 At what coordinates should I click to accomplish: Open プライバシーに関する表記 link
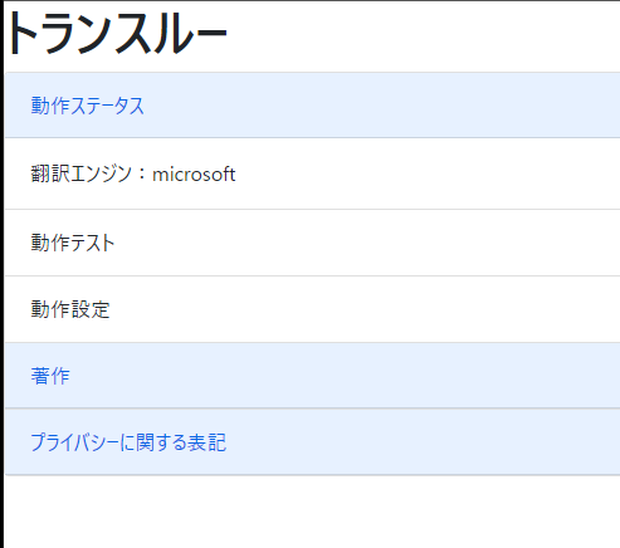pyautogui.click(x=129, y=442)
